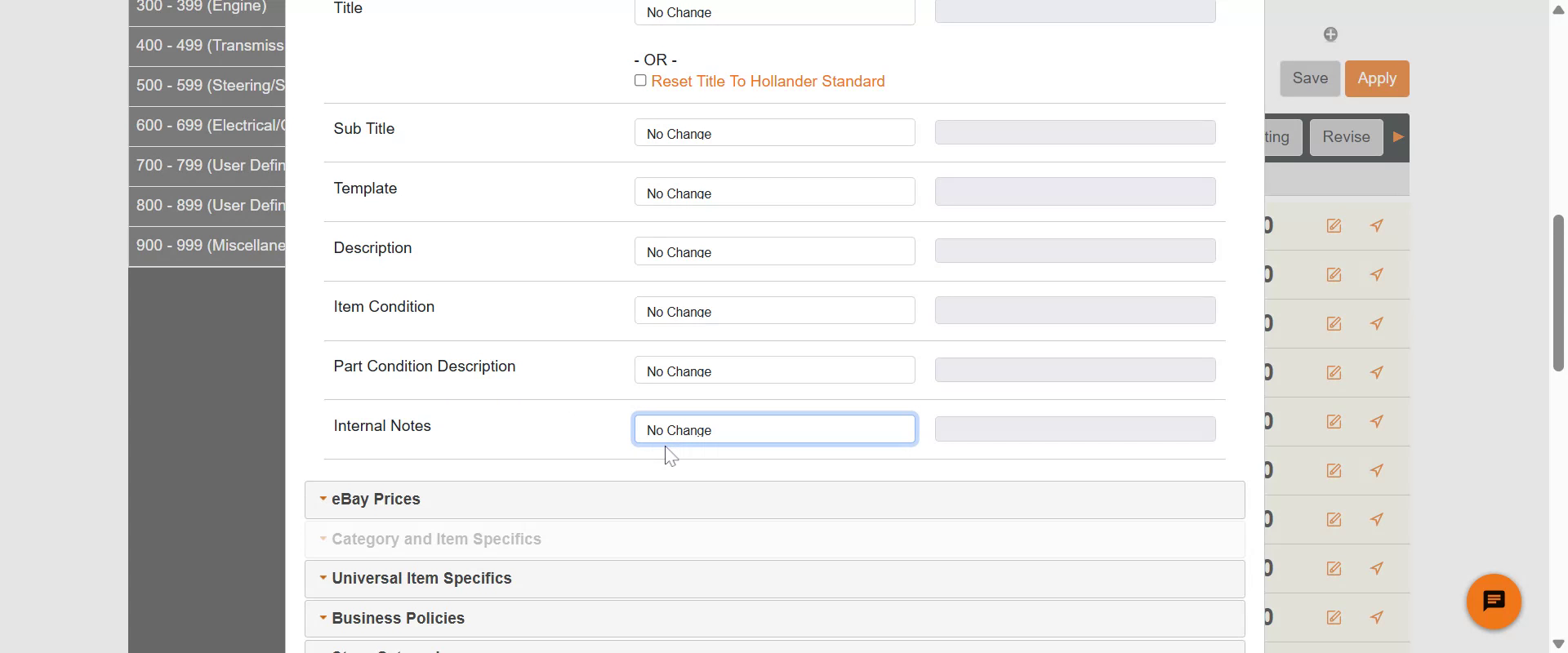
Task: Click the gray Save button
Action: [x=1310, y=78]
